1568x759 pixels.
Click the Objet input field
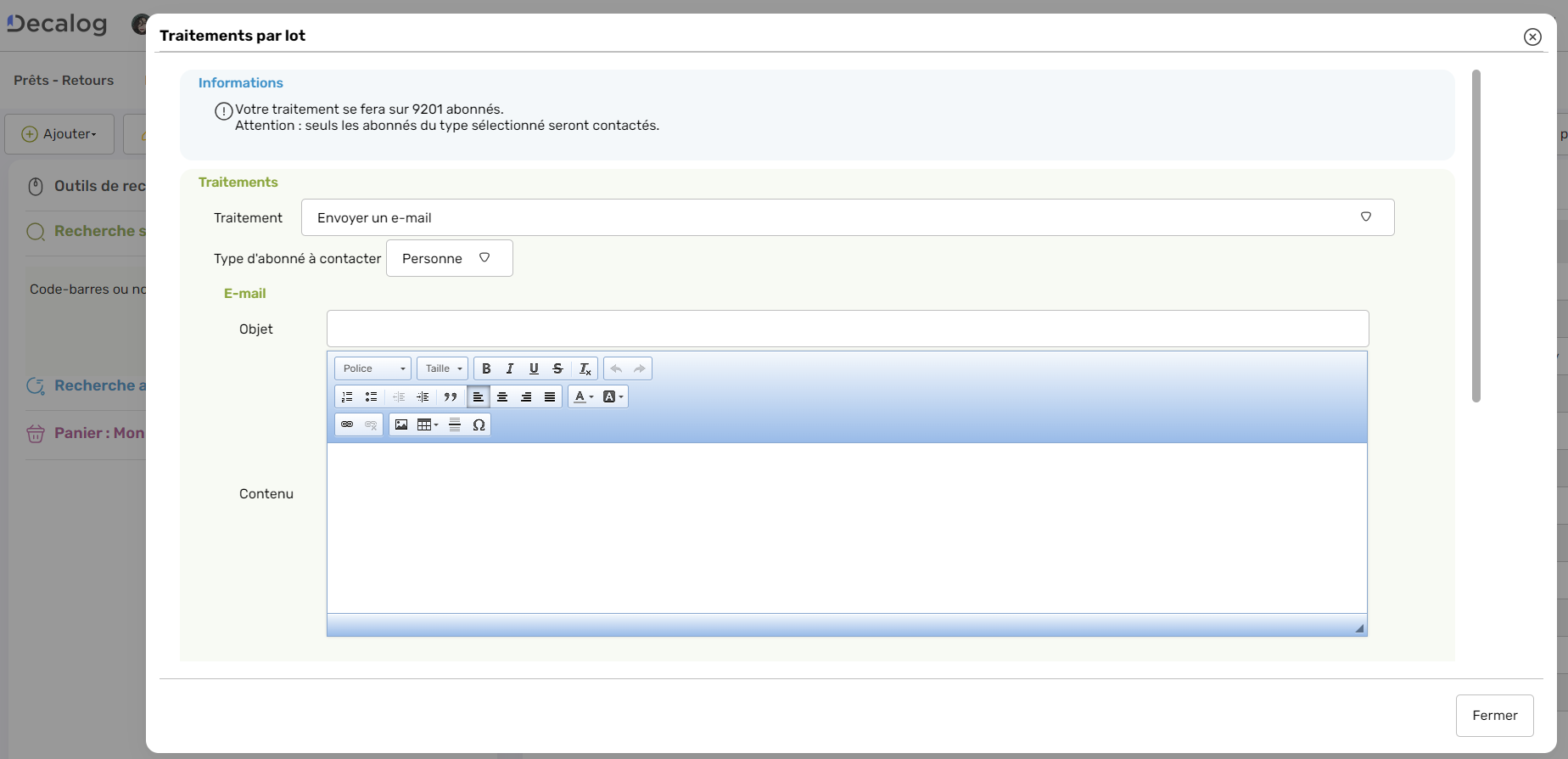click(x=848, y=329)
